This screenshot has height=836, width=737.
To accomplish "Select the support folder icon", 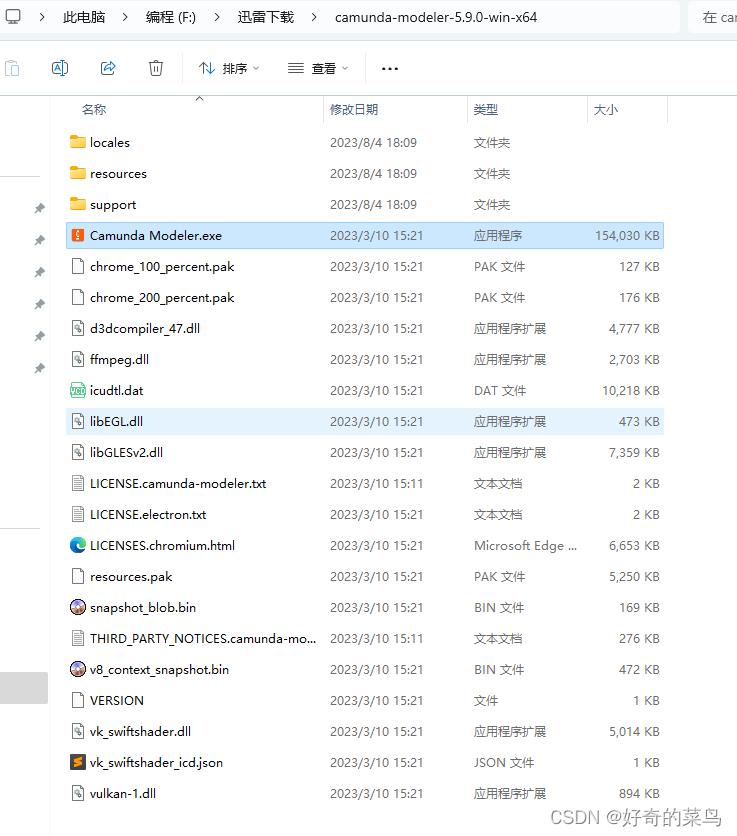I will 78,204.
